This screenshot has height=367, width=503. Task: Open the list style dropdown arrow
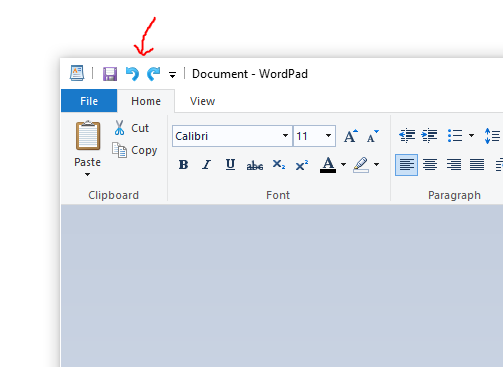pos(471,135)
